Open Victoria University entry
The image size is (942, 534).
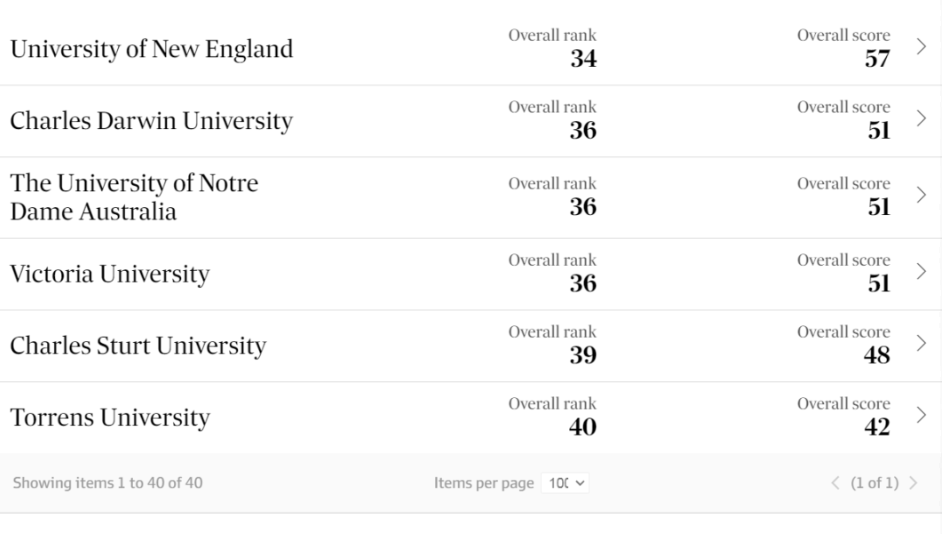110,274
